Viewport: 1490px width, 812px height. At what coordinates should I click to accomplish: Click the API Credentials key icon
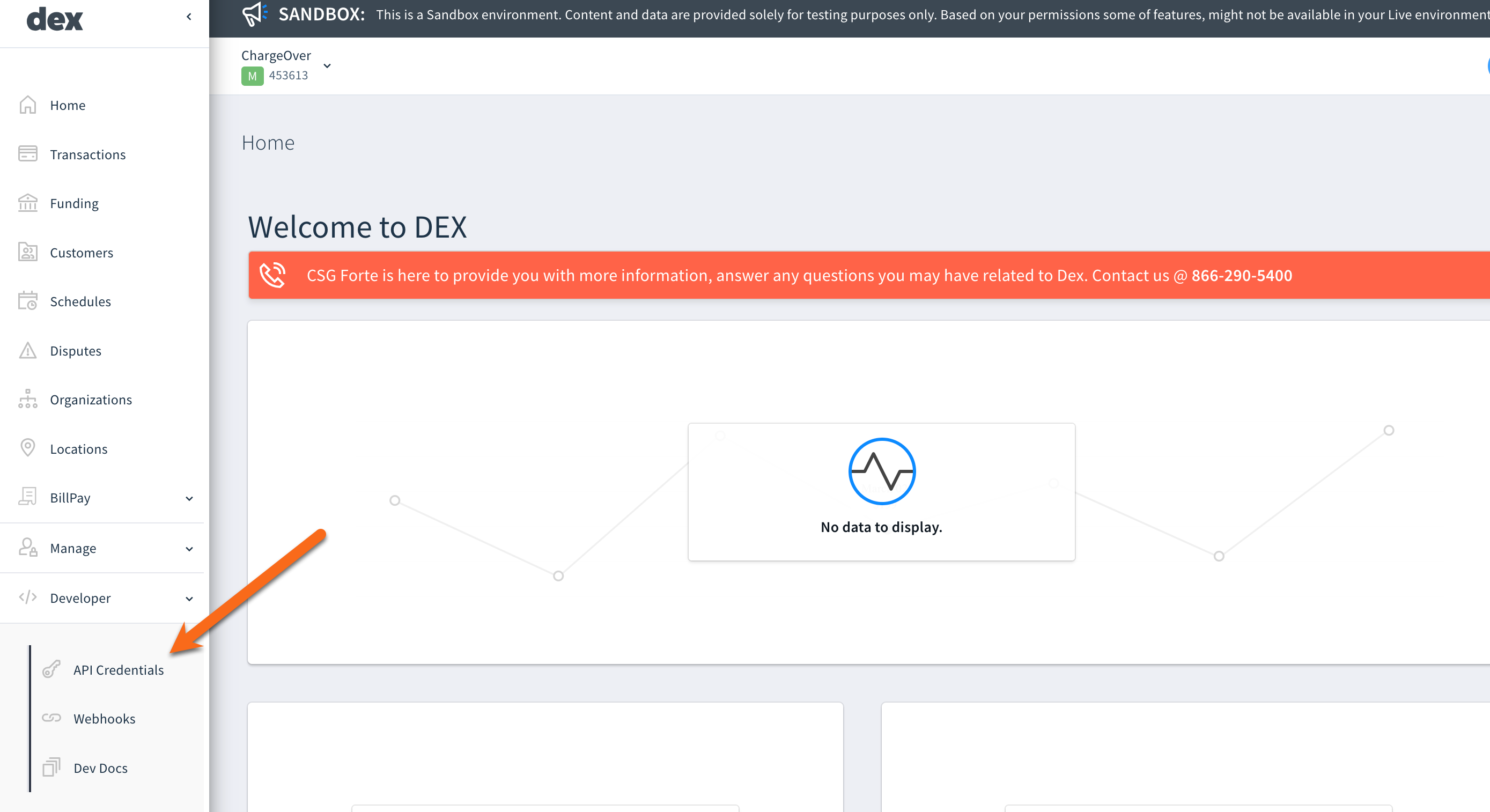point(51,669)
